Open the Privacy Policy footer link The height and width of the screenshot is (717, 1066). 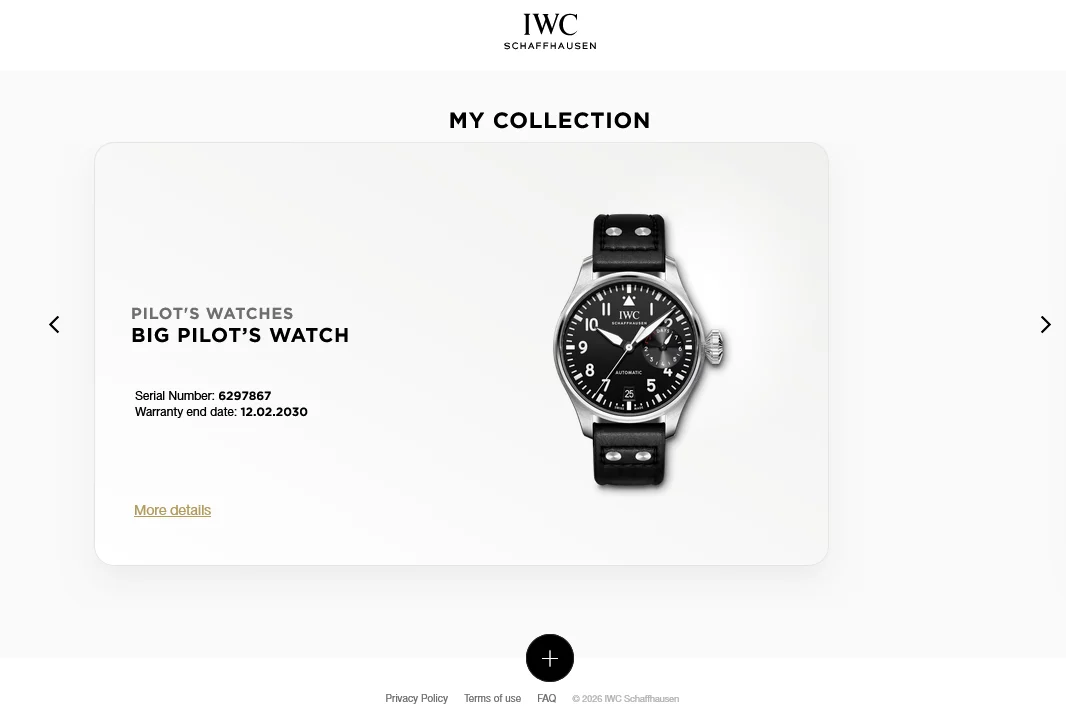(x=416, y=698)
